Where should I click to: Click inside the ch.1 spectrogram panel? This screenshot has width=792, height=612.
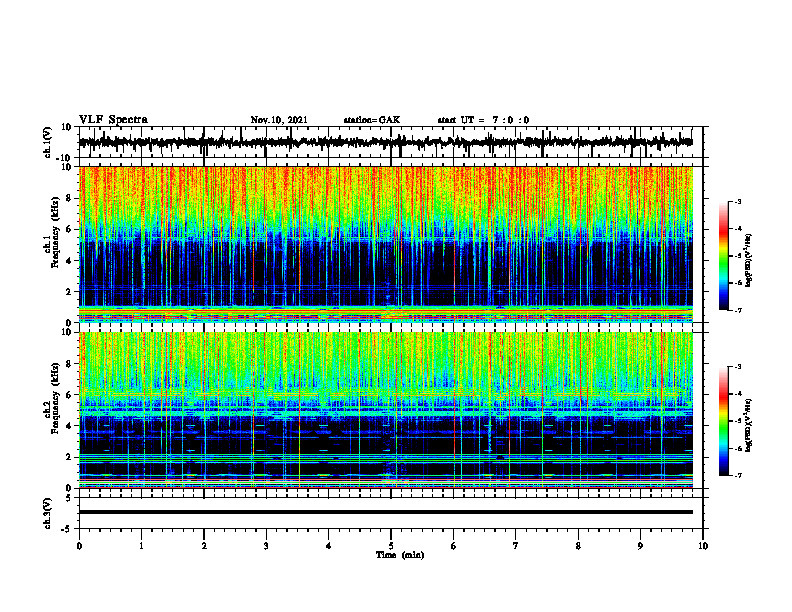pyautogui.click(x=385, y=244)
